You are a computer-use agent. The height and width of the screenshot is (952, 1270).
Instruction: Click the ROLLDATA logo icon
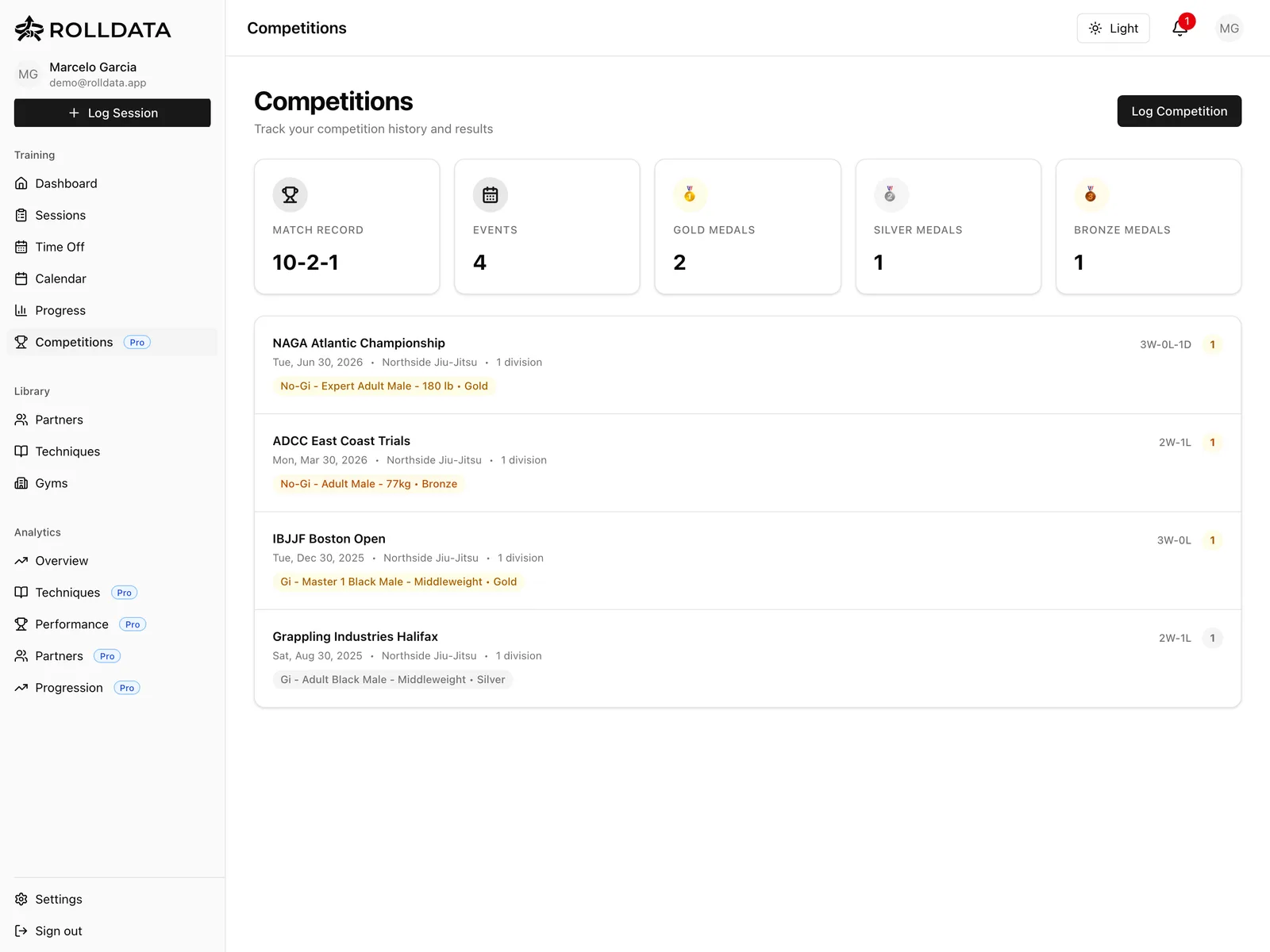[x=29, y=29]
